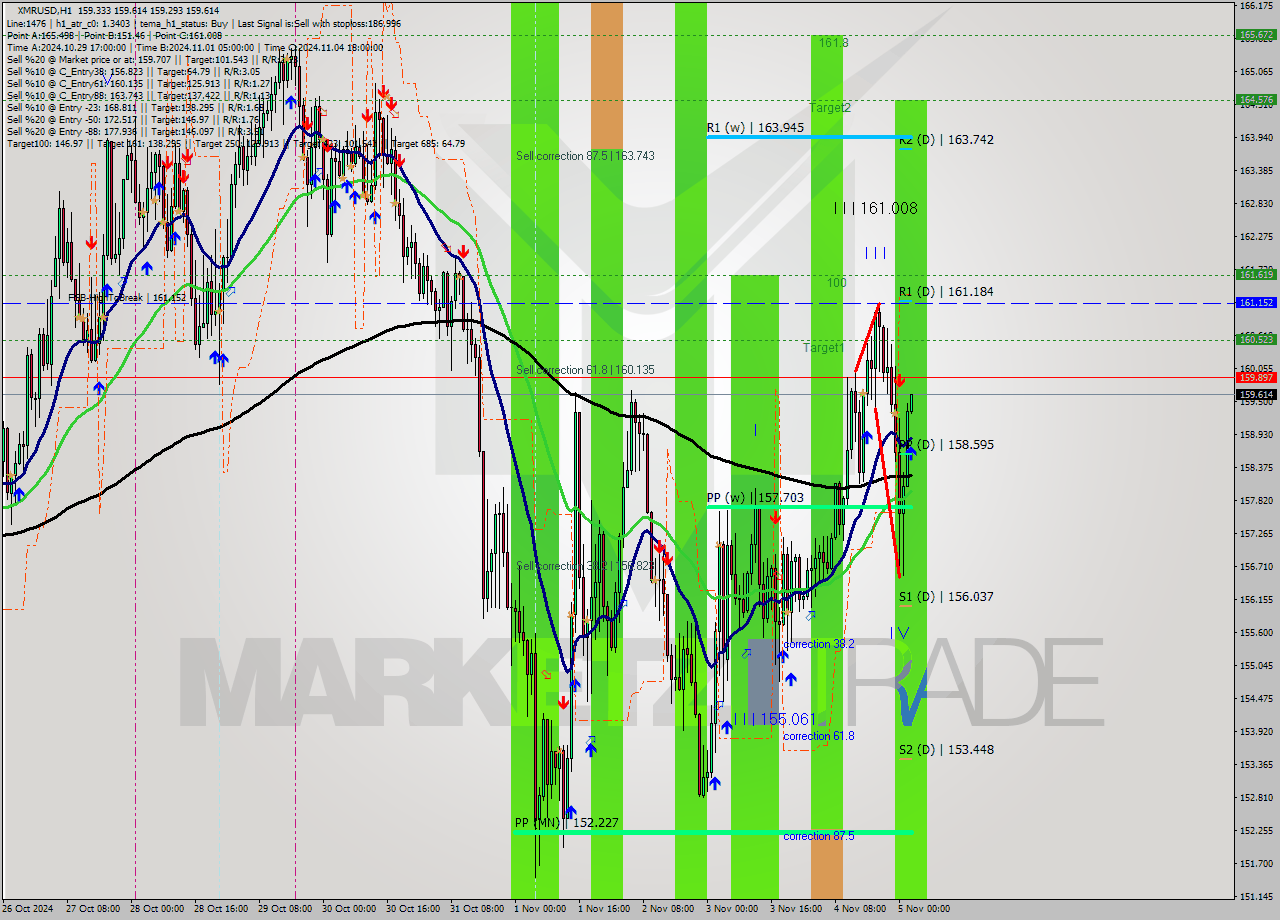Select the '3 Nov 00:00' time axis label
Screen dimensions: 1280x920
click(x=730, y=909)
